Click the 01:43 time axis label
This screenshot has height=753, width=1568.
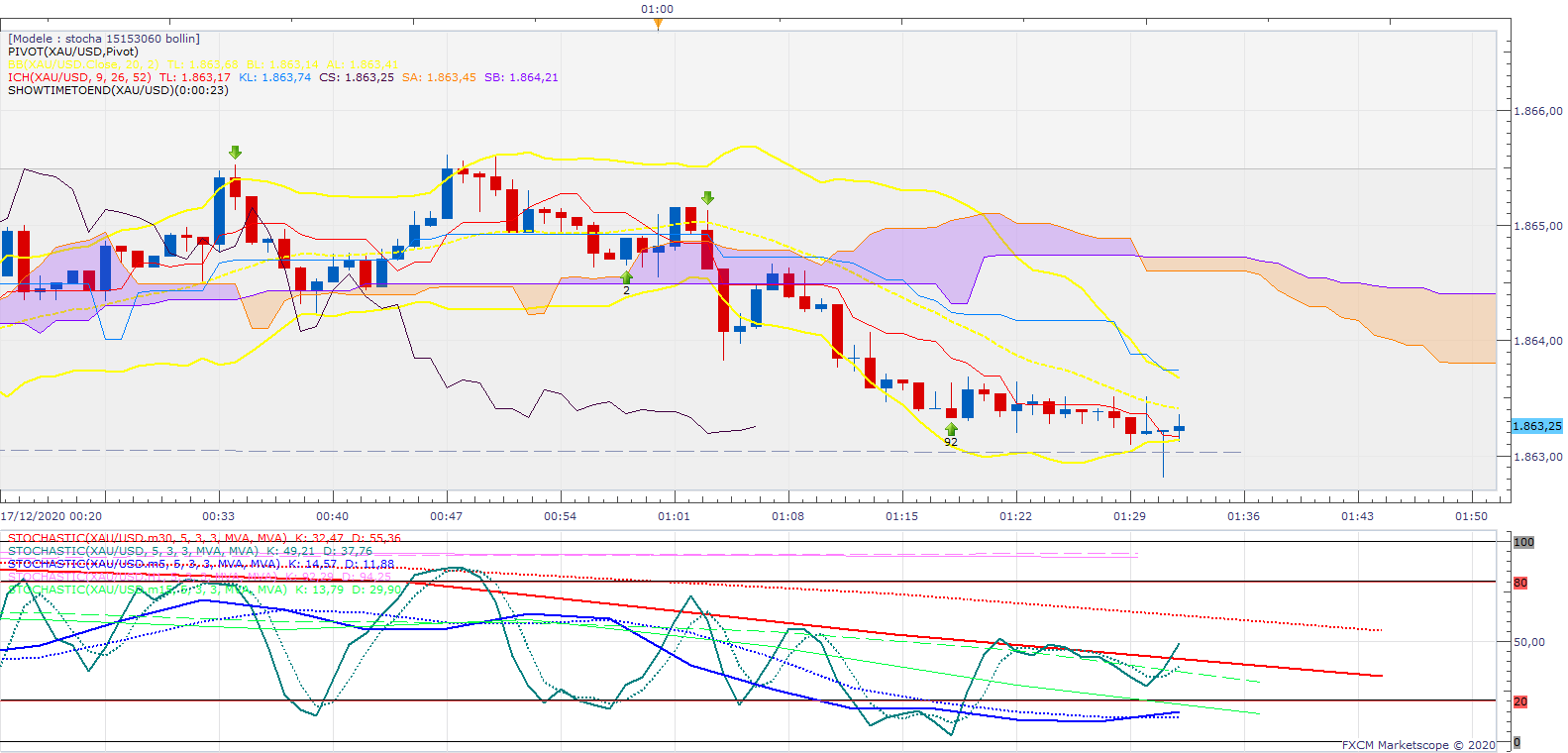1358,516
